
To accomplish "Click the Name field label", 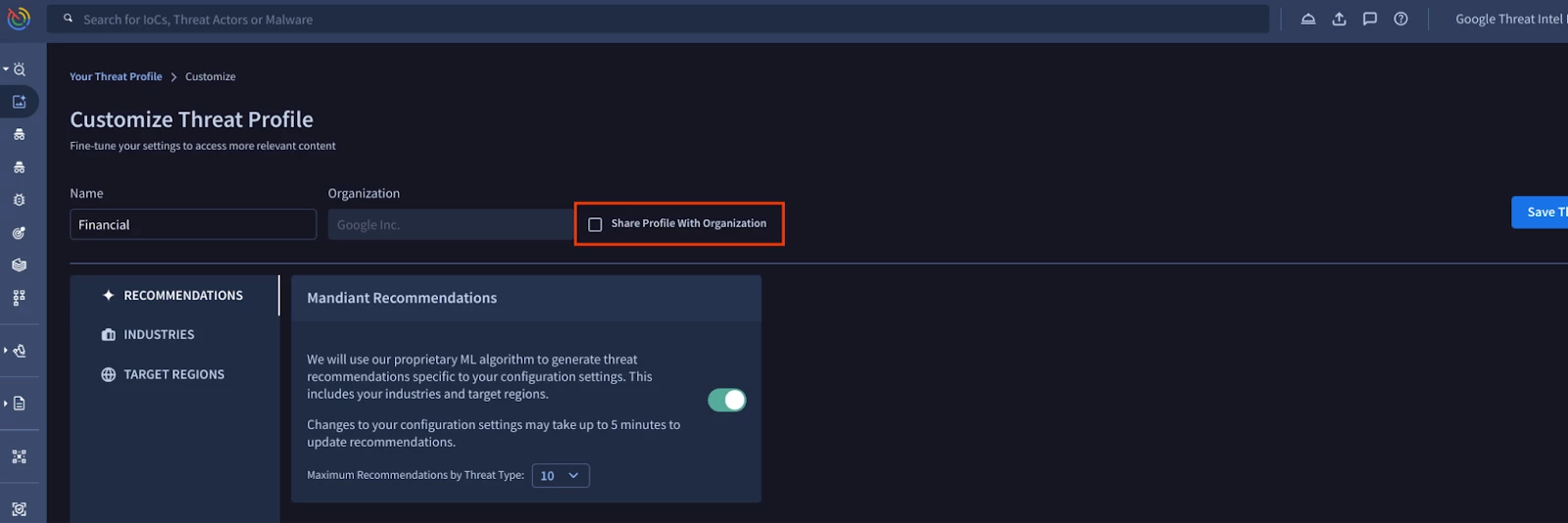I will [86, 193].
